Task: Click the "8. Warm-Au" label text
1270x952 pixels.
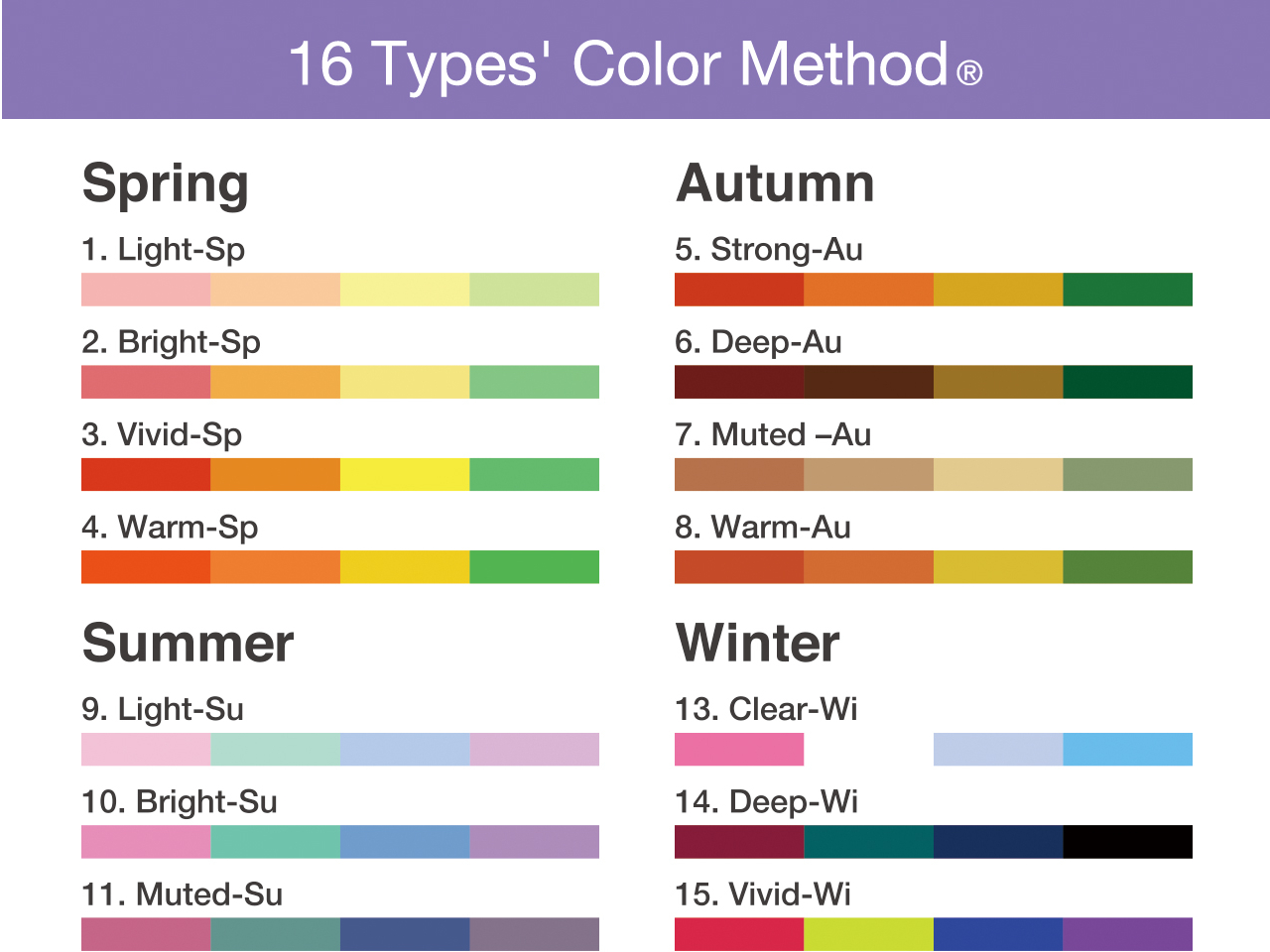Action: 763,527
